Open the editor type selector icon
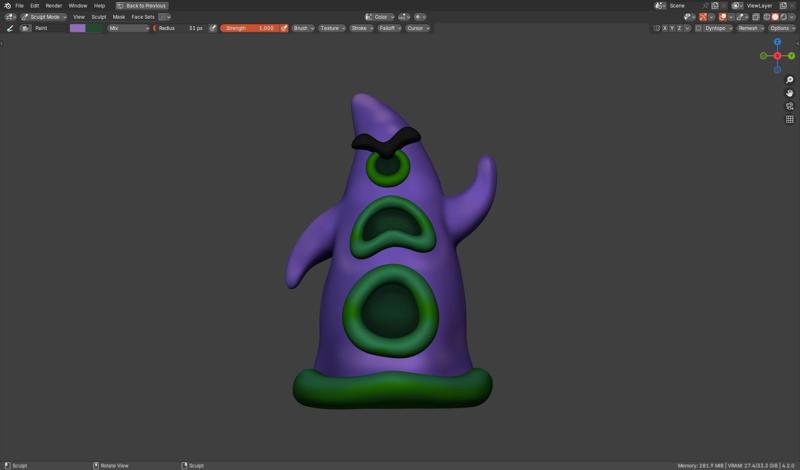Screen dimensions: 800x470 point(10,17)
